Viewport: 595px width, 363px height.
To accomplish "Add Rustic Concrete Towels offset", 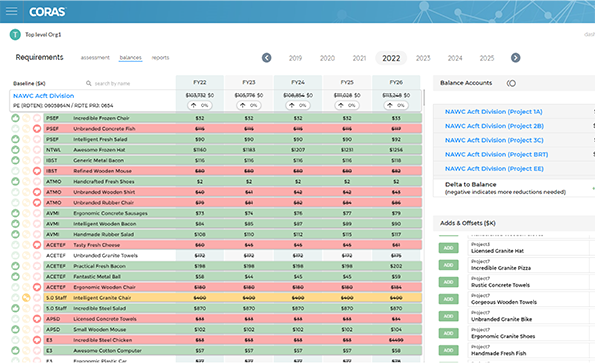I will (x=449, y=282).
